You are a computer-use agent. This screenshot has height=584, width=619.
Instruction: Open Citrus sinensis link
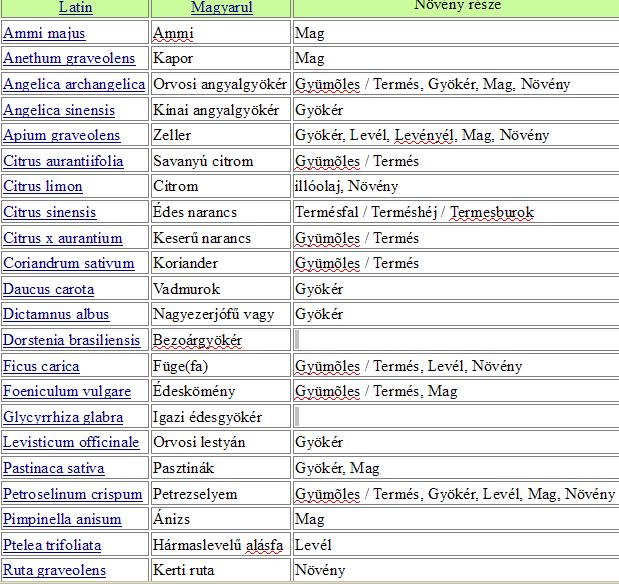pos(50,212)
